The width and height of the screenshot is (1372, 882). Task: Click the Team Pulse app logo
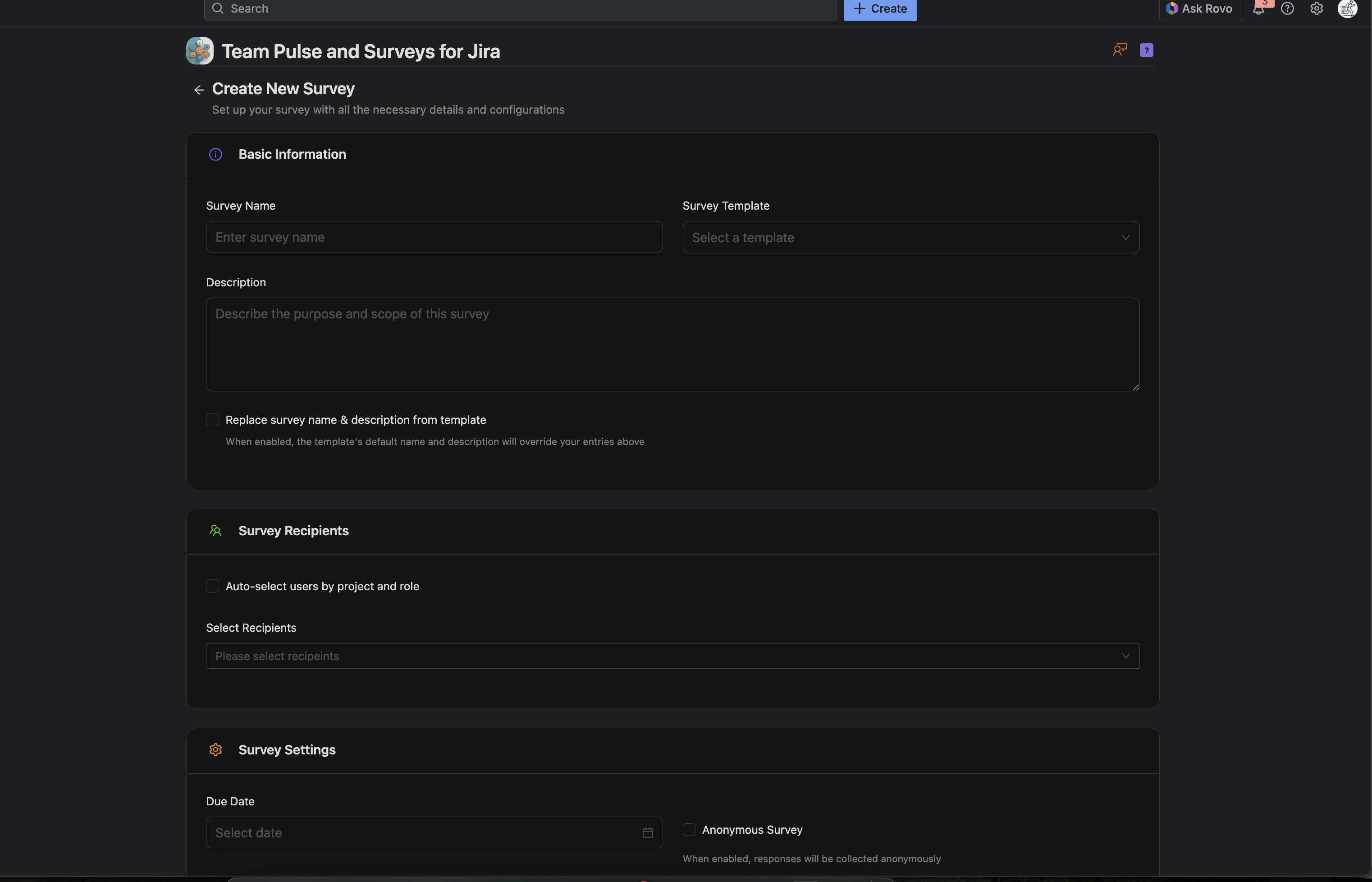[200, 51]
